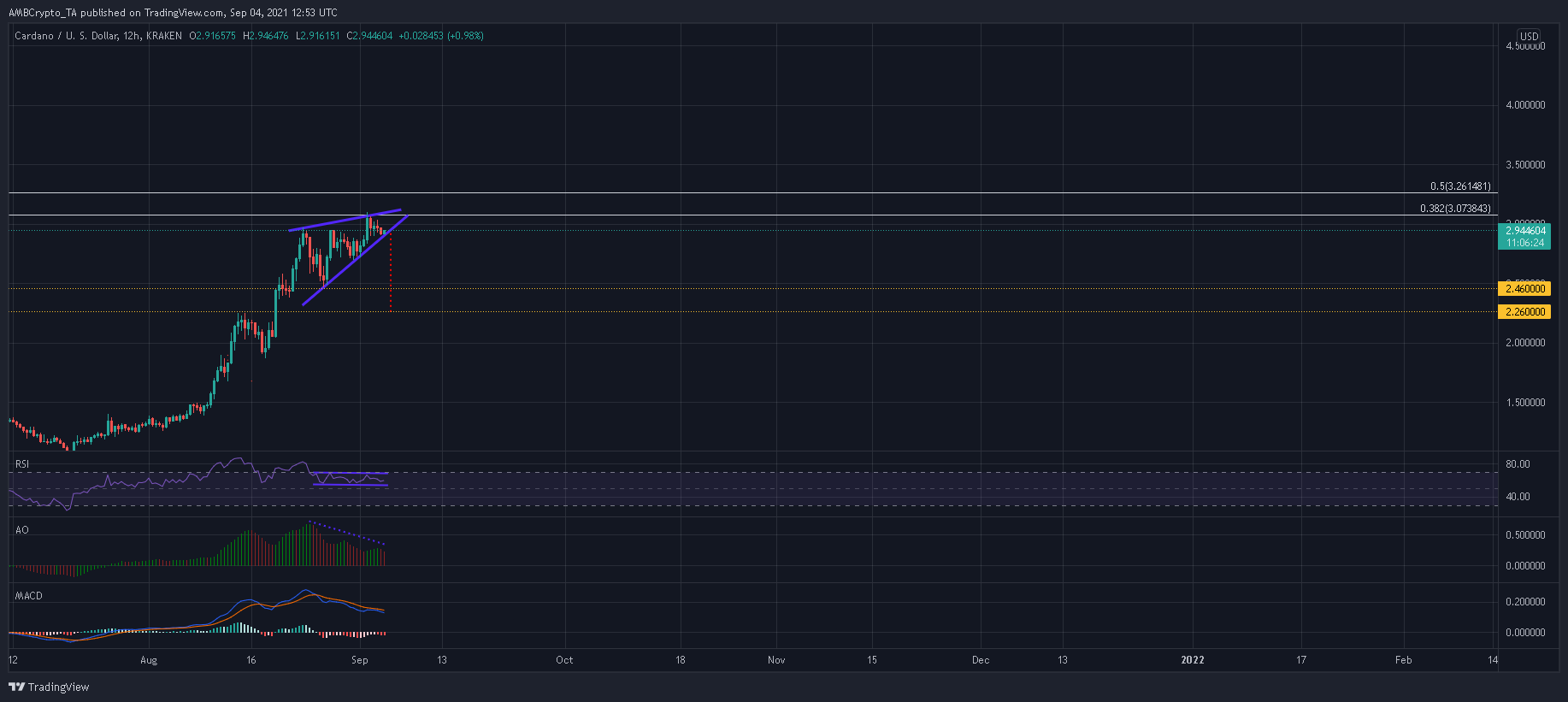Click the orange 2.260000 price label
This screenshot has width=1568, height=702.
tap(1525, 312)
